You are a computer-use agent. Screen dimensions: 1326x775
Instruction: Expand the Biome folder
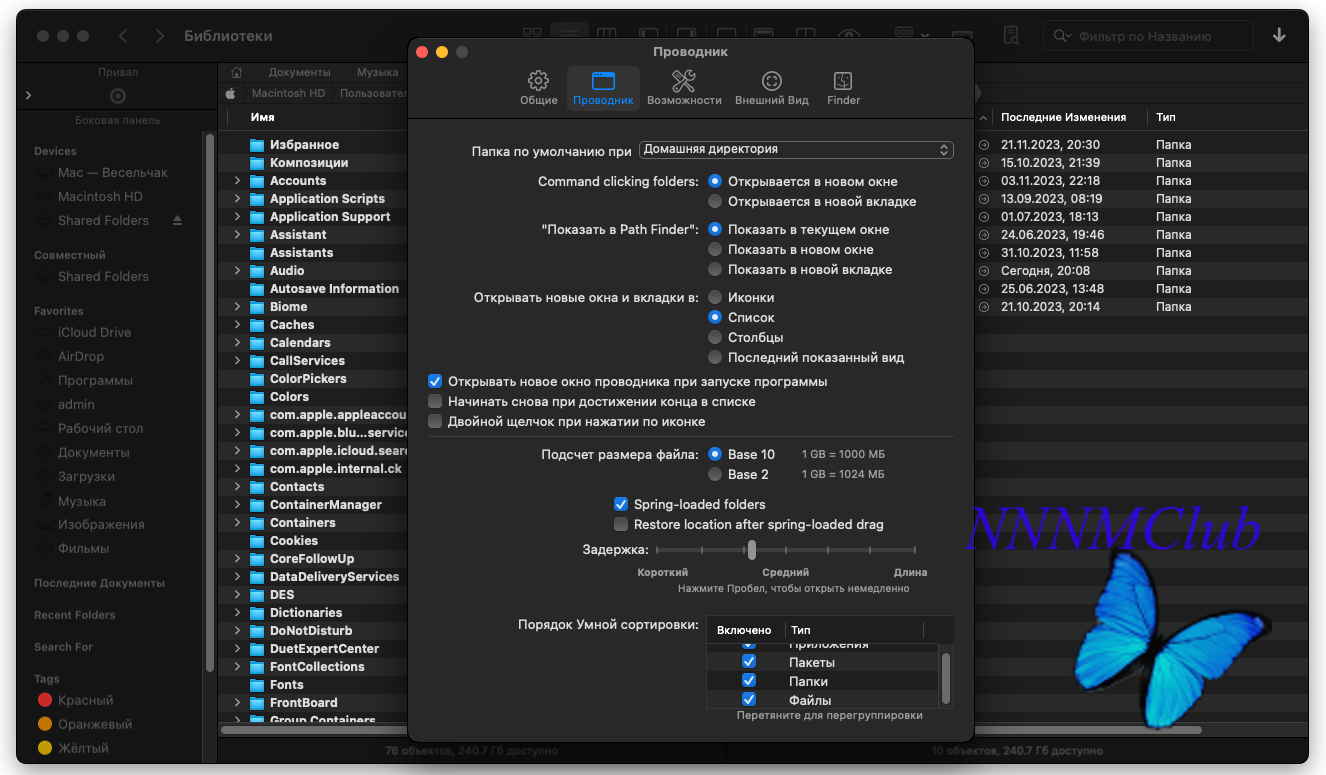click(237, 307)
